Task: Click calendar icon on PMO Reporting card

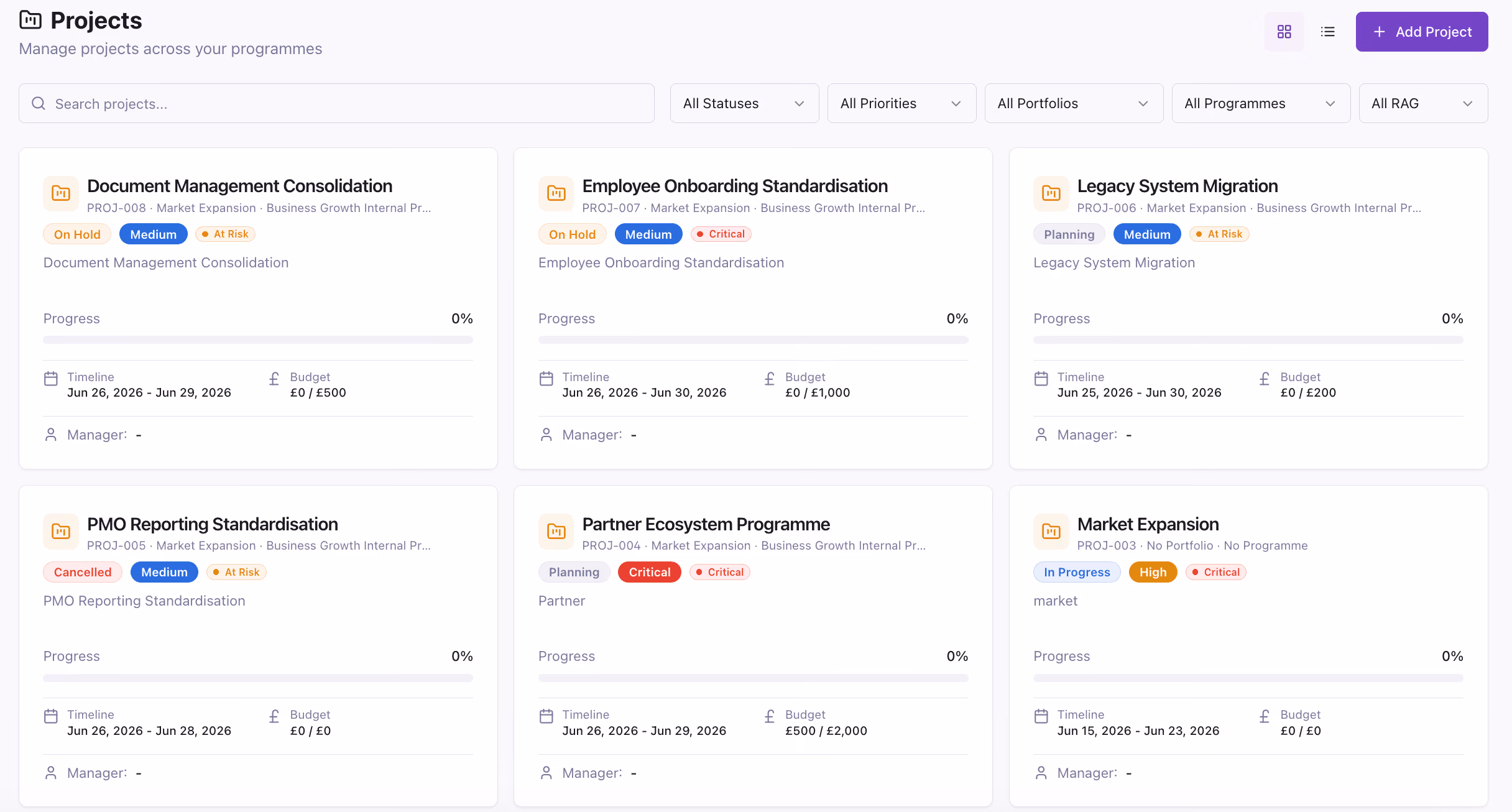Action: 51,716
